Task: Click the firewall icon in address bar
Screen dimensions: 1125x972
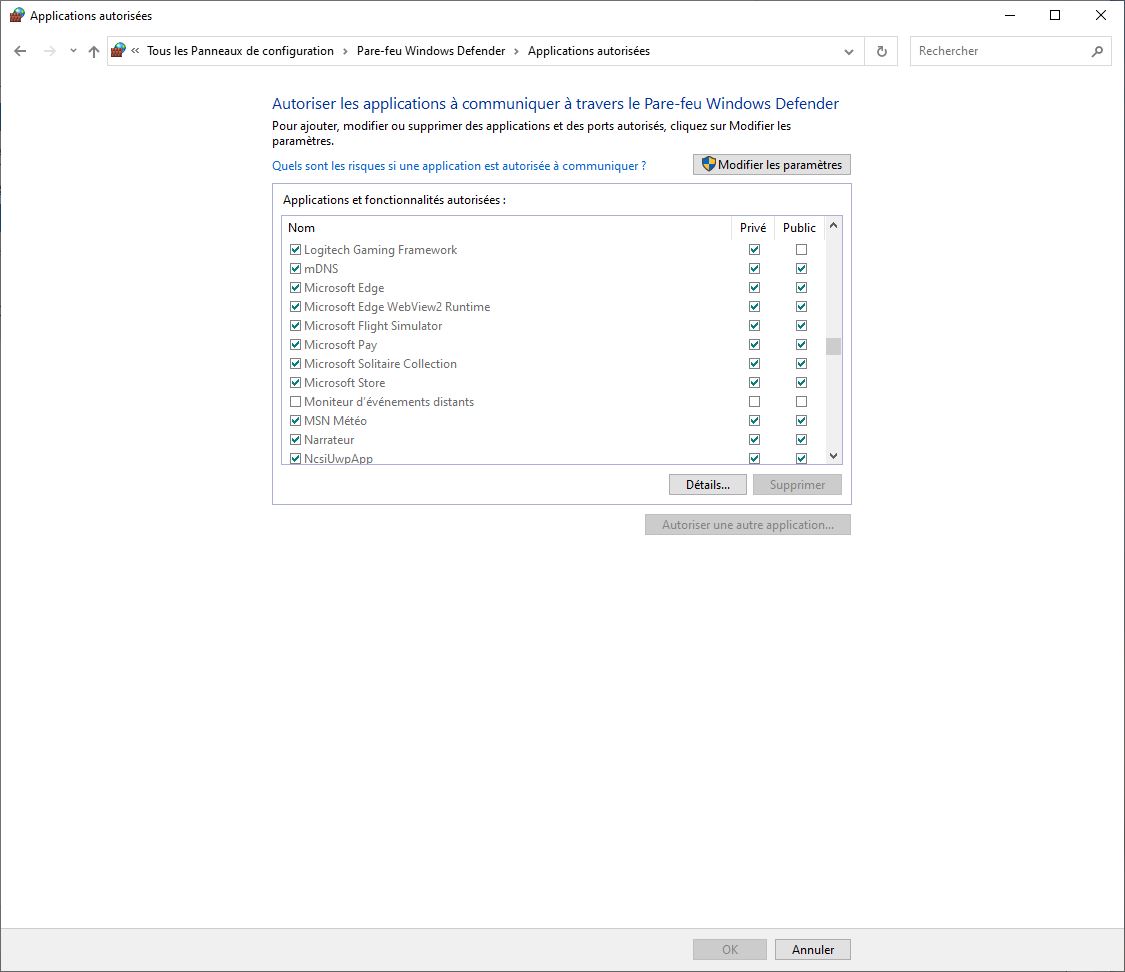Action: tap(119, 50)
